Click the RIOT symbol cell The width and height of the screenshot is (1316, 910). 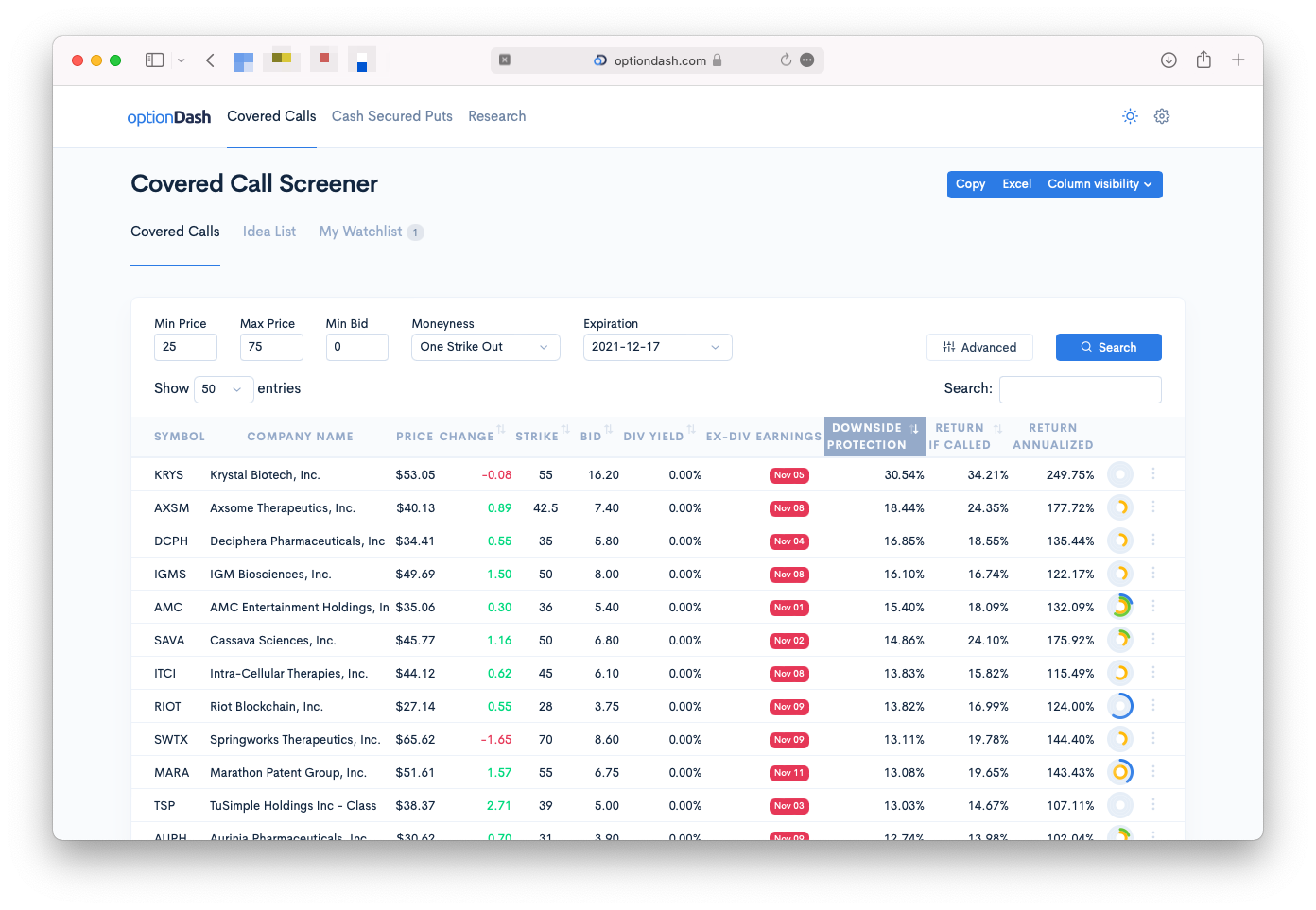pos(167,707)
